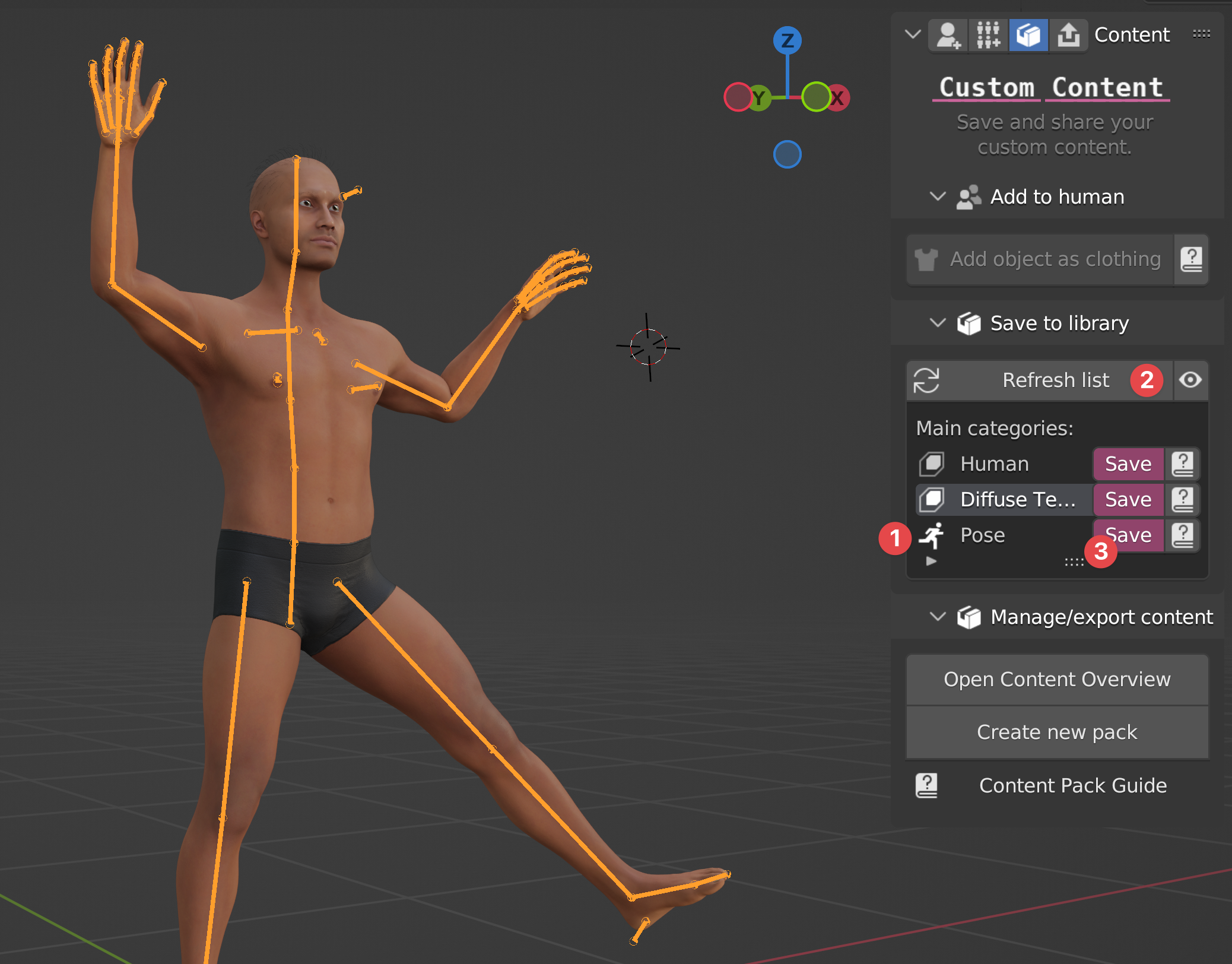Click the Content Pack Guide book icon
Screen dimensions: 1232x964
(x=926, y=785)
